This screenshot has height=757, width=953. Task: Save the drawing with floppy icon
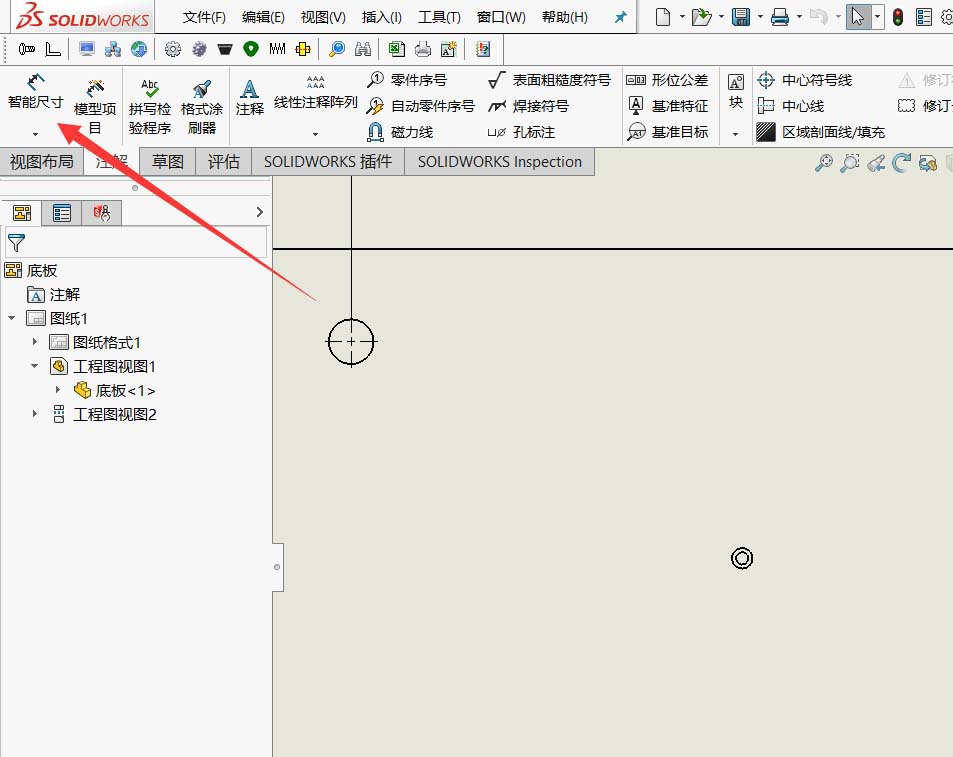point(740,17)
